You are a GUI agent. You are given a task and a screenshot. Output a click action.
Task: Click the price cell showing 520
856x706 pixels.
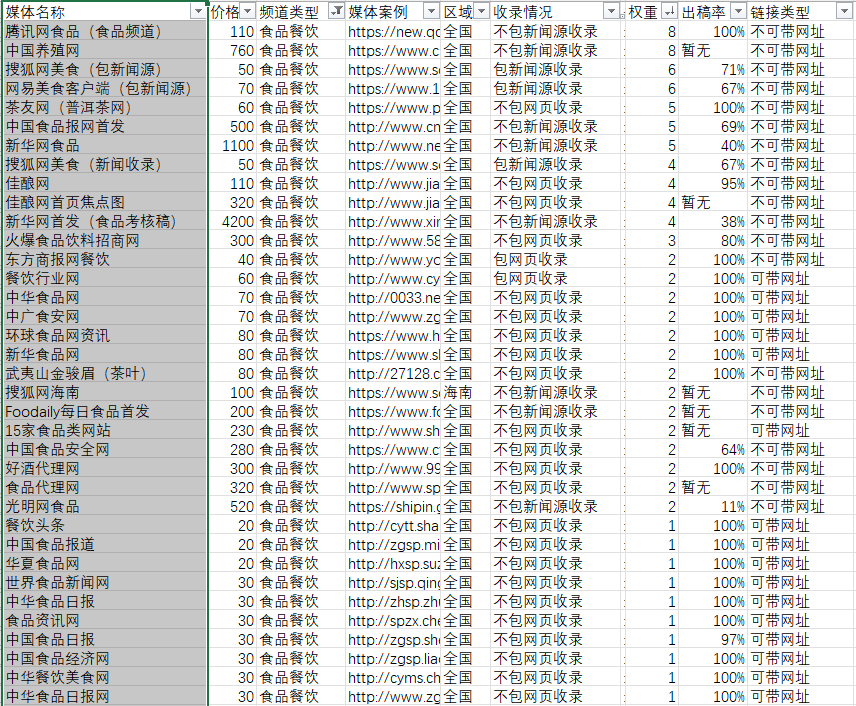coord(233,507)
